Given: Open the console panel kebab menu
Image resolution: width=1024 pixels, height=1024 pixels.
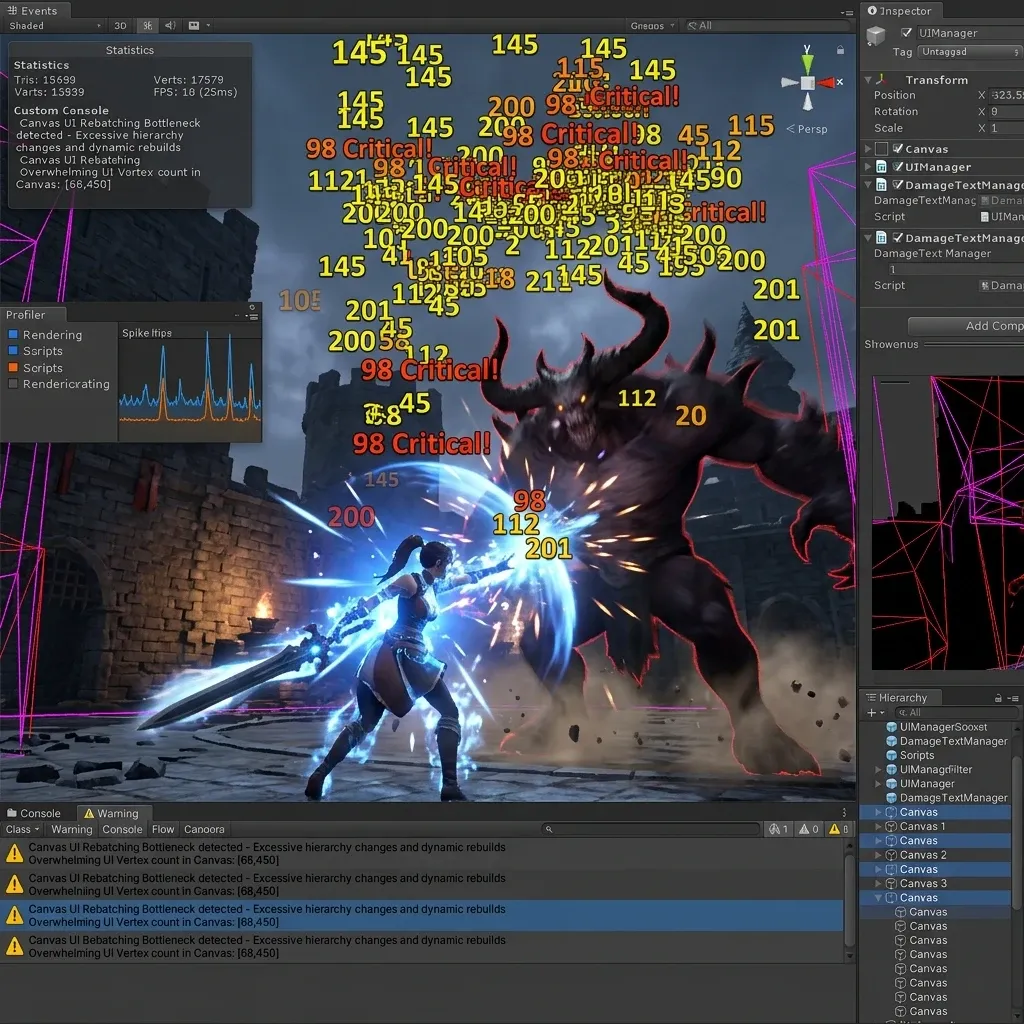Looking at the screenshot, I should 844,813.
